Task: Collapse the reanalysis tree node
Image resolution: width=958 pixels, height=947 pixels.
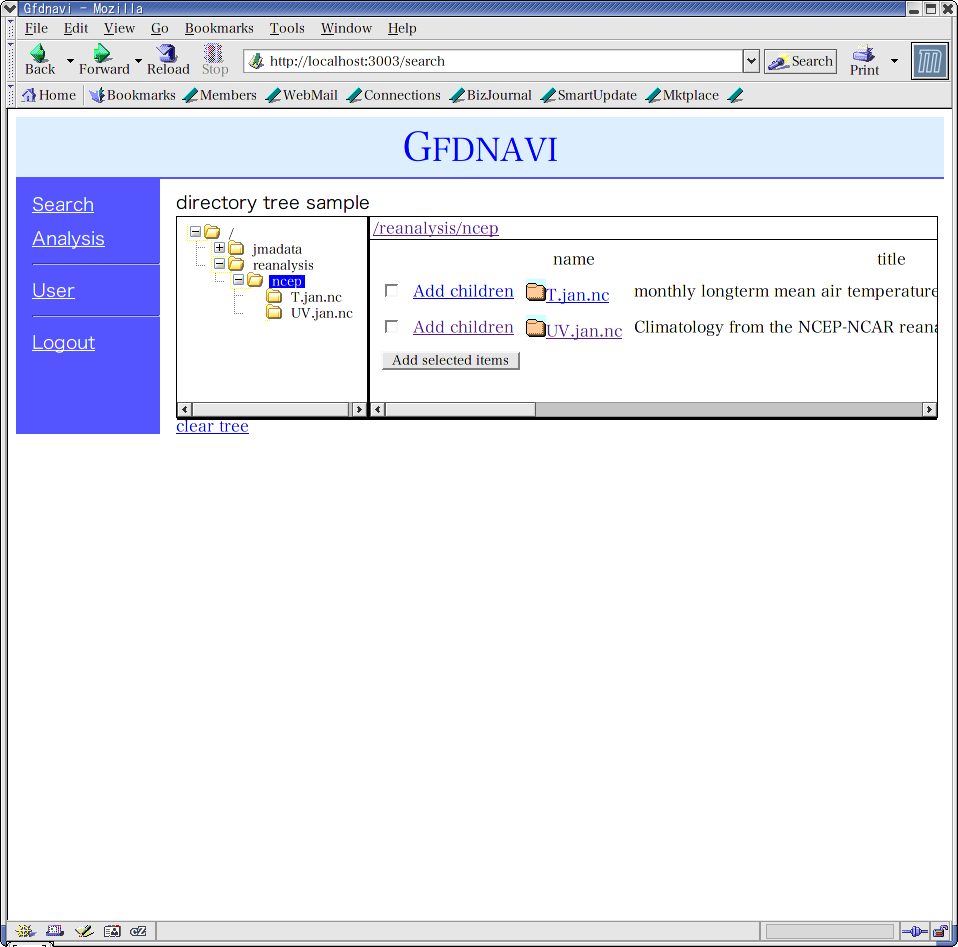Action: [x=219, y=264]
